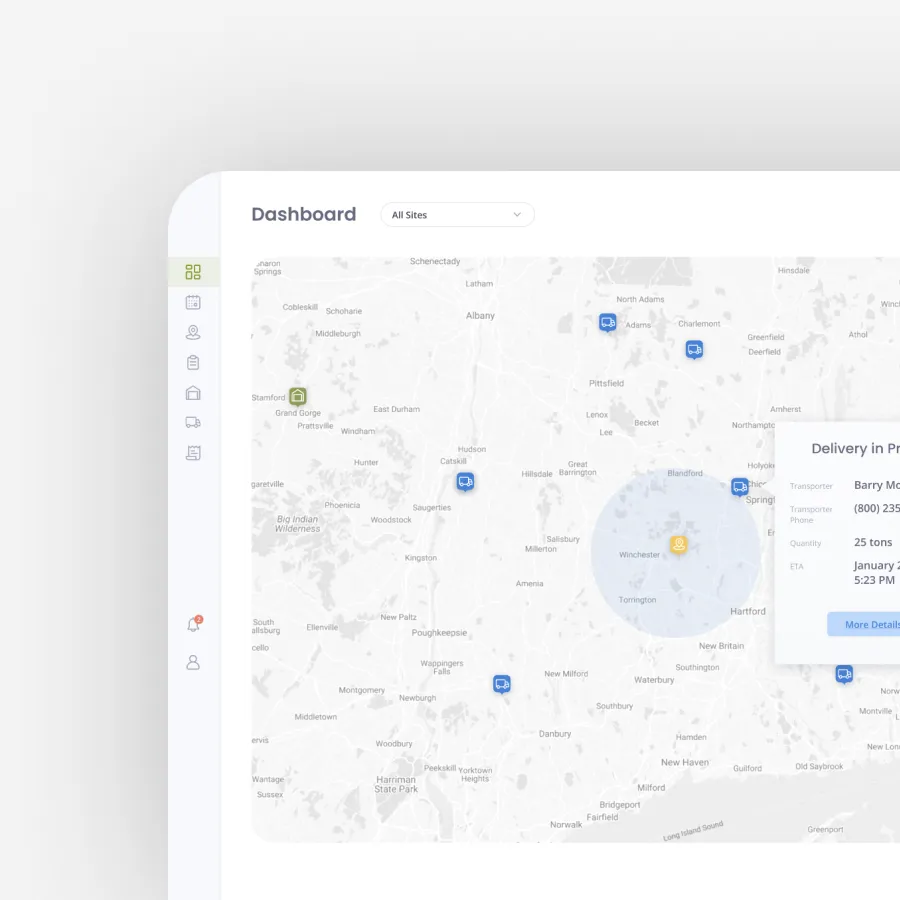Select truck marker near Holyoke
This screenshot has height=900, width=900.
pyautogui.click(x=740, y=487)
